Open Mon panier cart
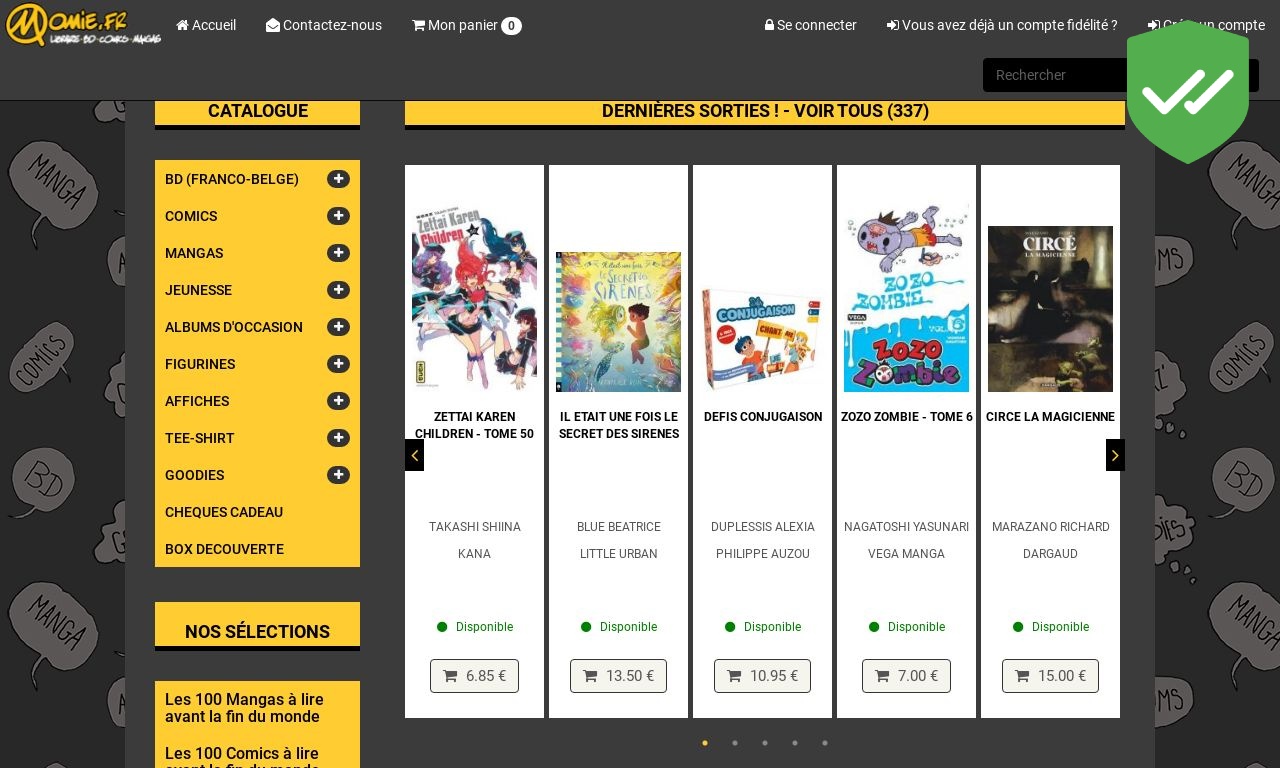The height and width of the screenshot is (768, 1280). pos(466,25)
